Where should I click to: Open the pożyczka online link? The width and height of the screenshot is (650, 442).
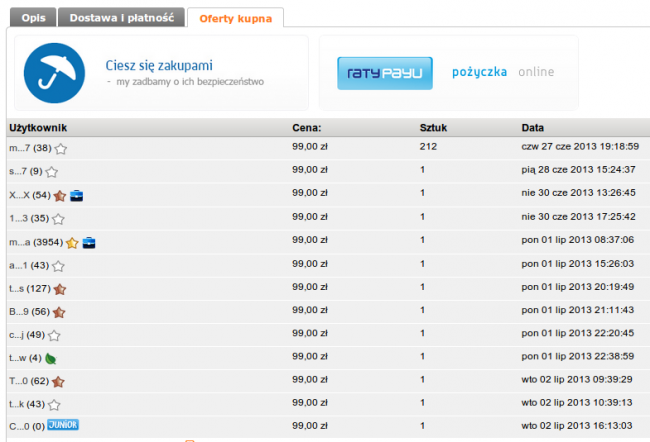coord(503,72)
